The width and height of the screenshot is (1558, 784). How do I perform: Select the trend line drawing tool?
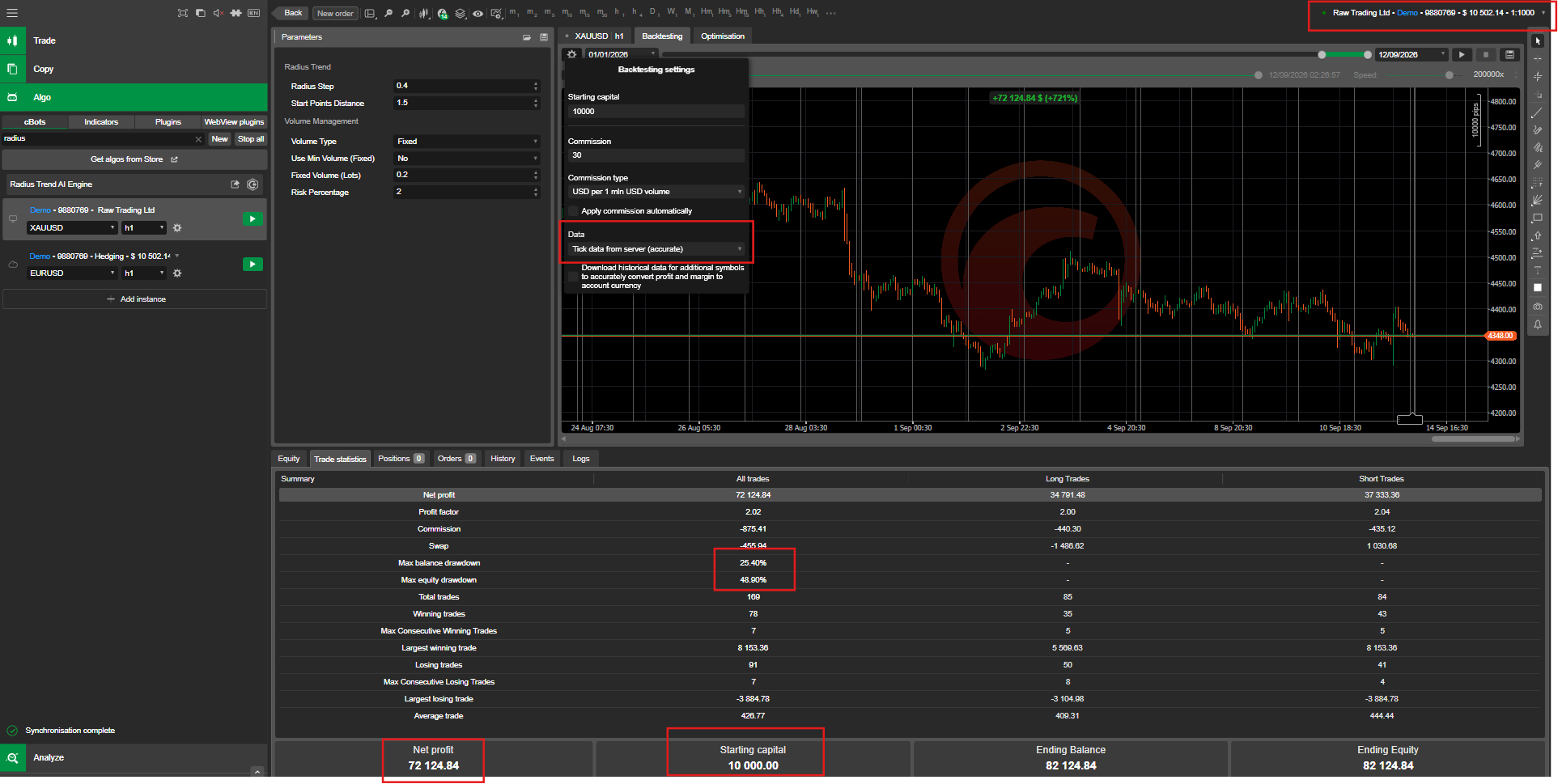[x=1538, y=112]
